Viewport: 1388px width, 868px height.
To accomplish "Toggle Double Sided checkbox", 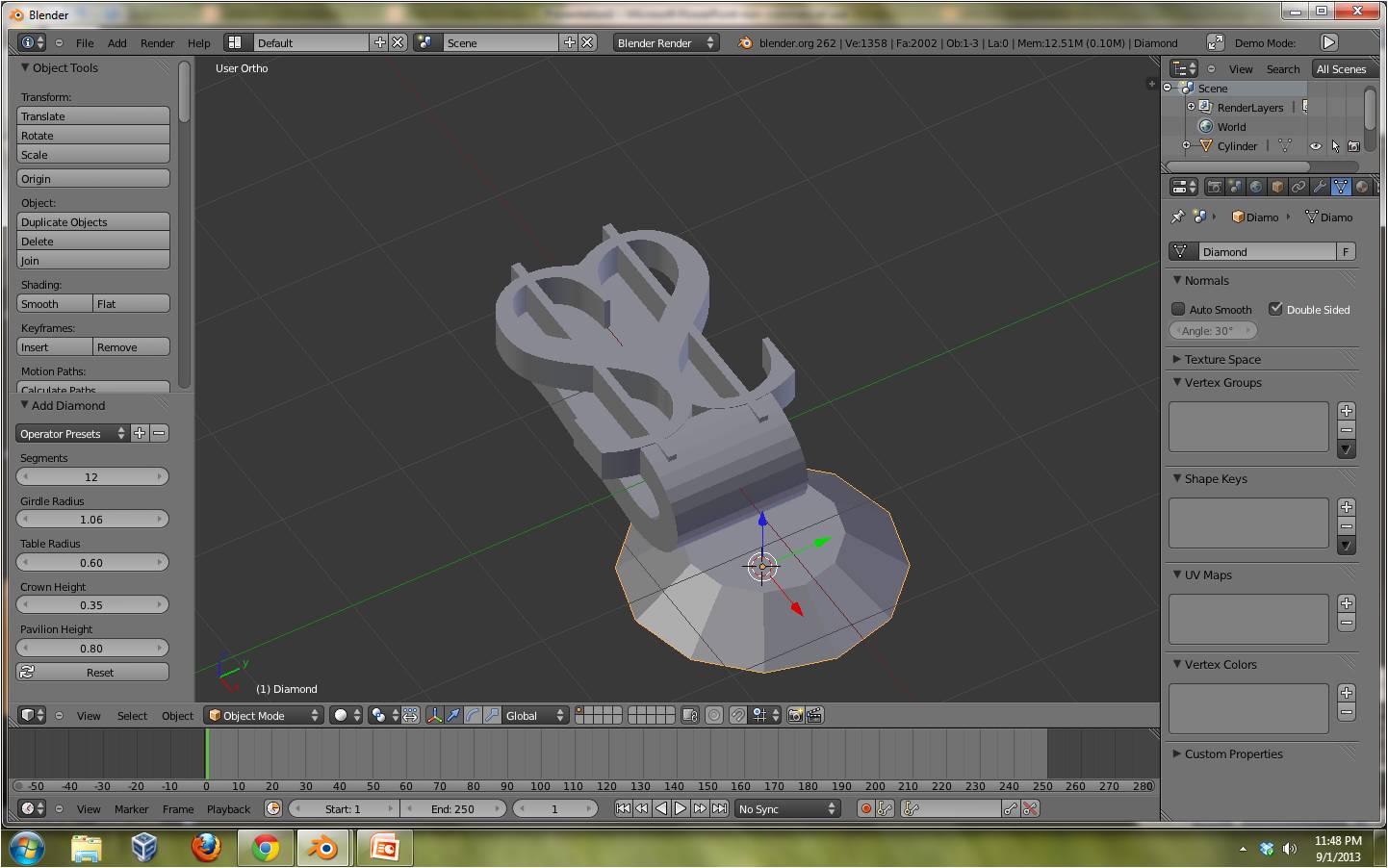I will 1275,309.
